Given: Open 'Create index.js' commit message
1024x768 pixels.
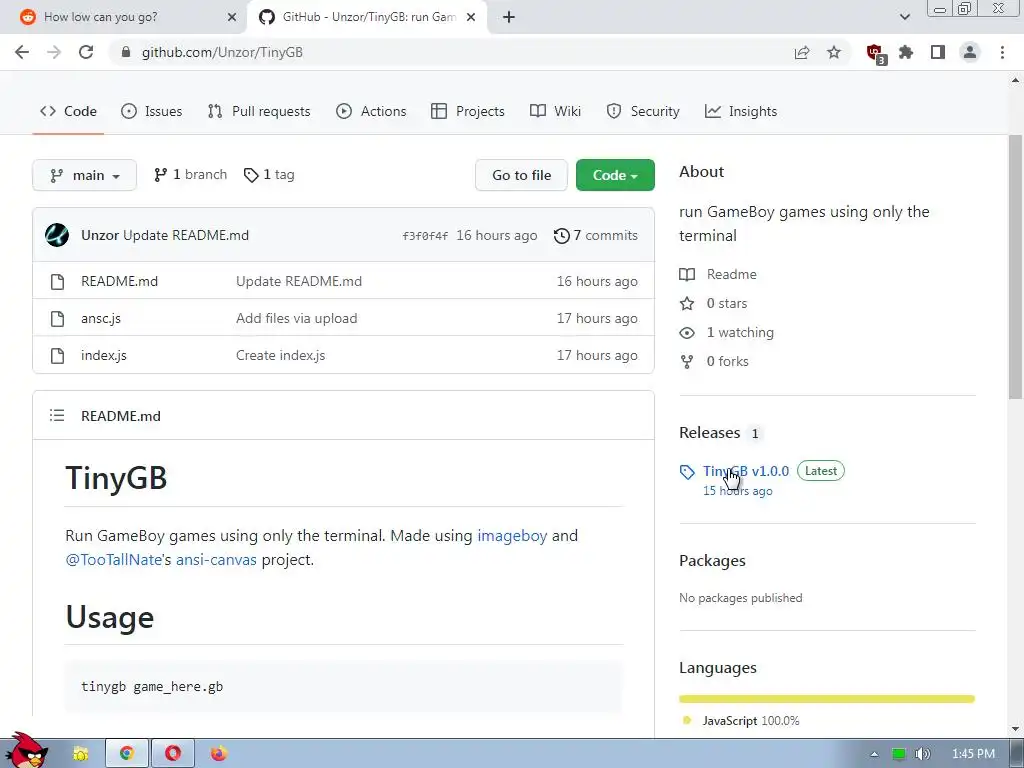Looking at the screenshot, I should coord(280,355).
